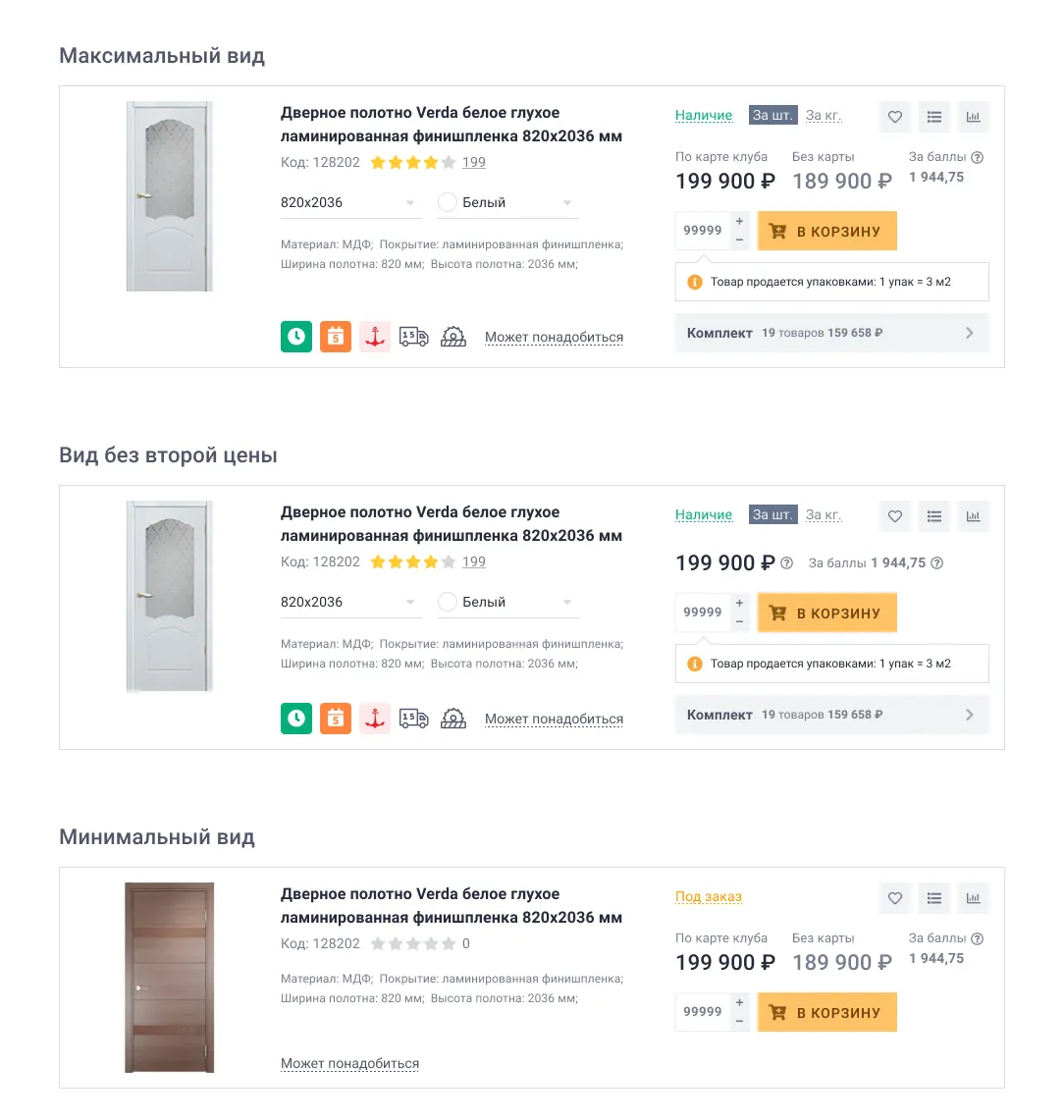Image resolution: width=1064 pixels, height=1120 pixels.
Task: Open the 820x2036 size dropdown in Максимальный вид card
Action: (x=349, y=203)
